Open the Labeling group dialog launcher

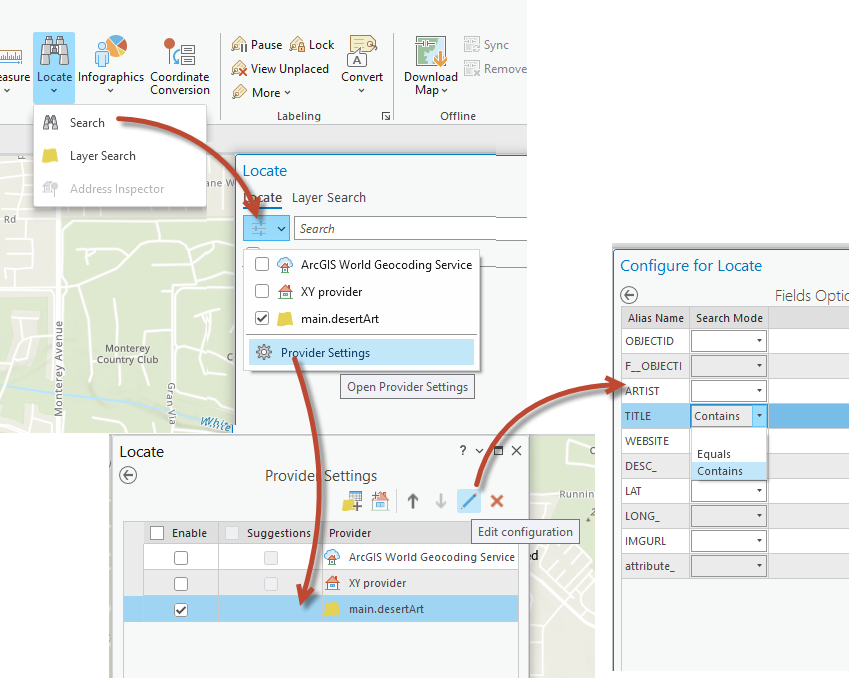(386, 116)
